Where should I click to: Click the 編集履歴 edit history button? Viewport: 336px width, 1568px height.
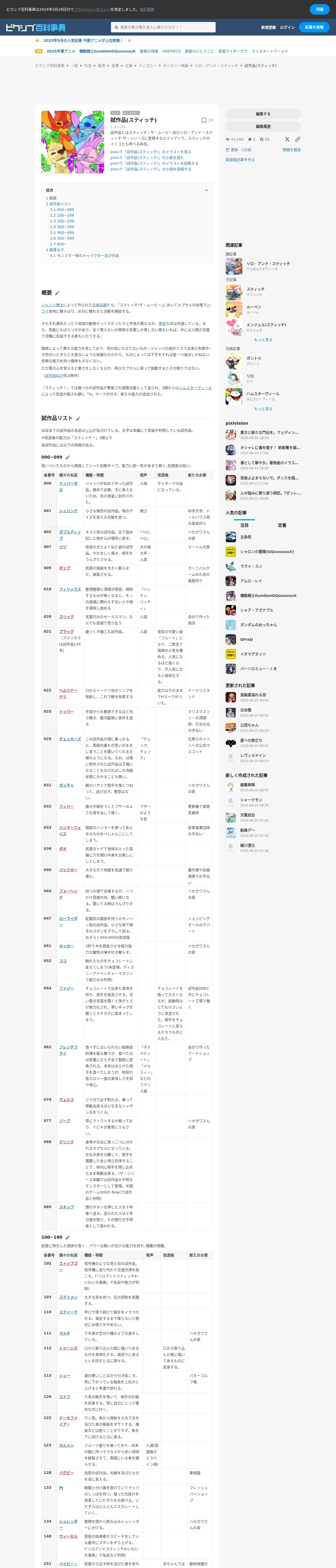264,126
